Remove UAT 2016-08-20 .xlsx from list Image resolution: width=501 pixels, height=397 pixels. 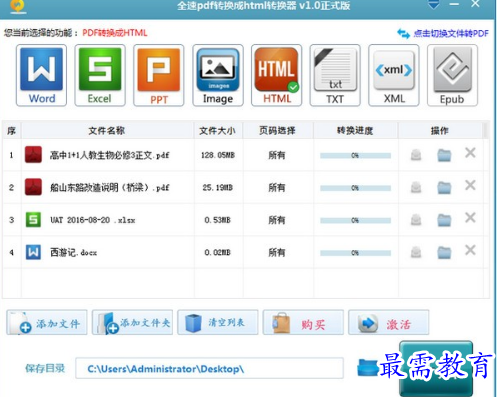(x=470, y=218)
